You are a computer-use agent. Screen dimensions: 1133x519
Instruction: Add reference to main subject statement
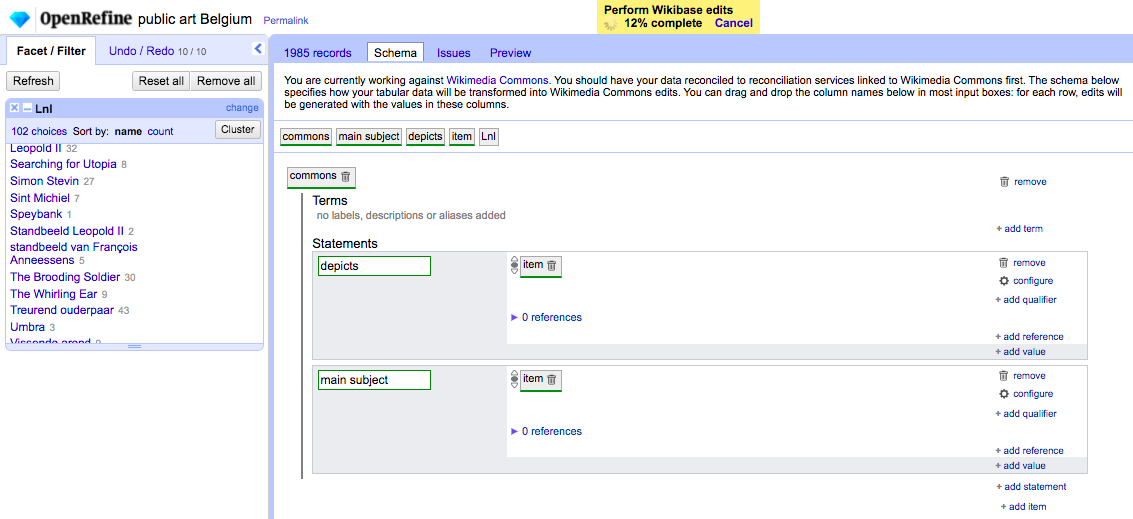point(1029,450)
